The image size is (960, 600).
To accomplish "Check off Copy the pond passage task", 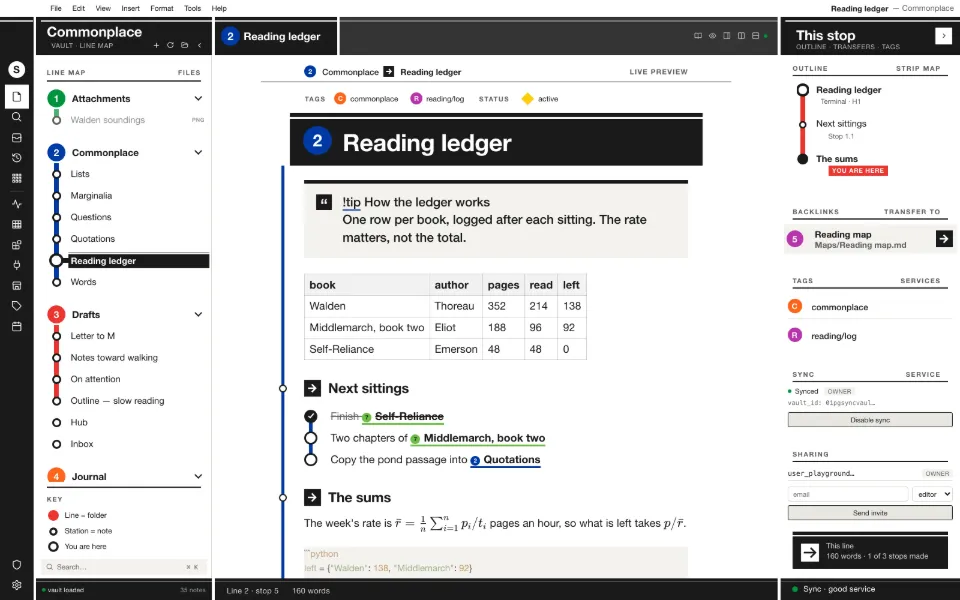I will 311,460.
